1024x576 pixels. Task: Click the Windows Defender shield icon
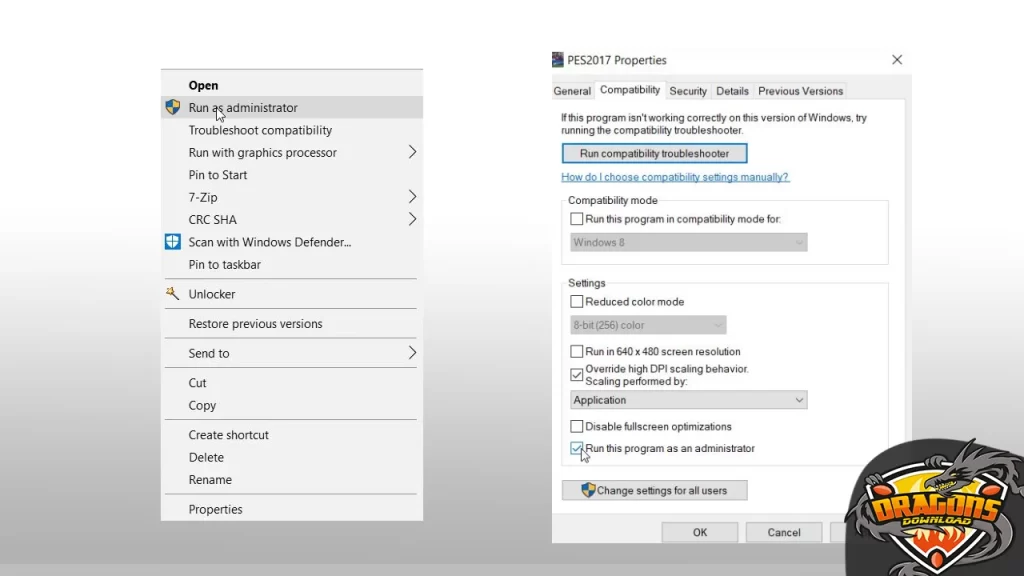click(x=172, y=242)
